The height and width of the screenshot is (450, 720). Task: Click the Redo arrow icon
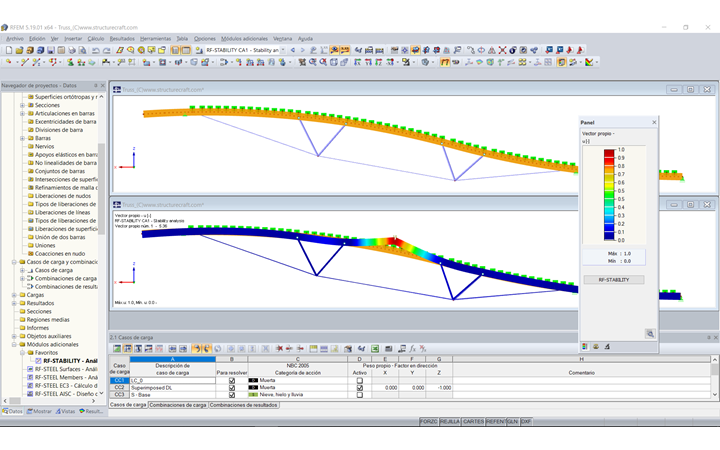107,50
